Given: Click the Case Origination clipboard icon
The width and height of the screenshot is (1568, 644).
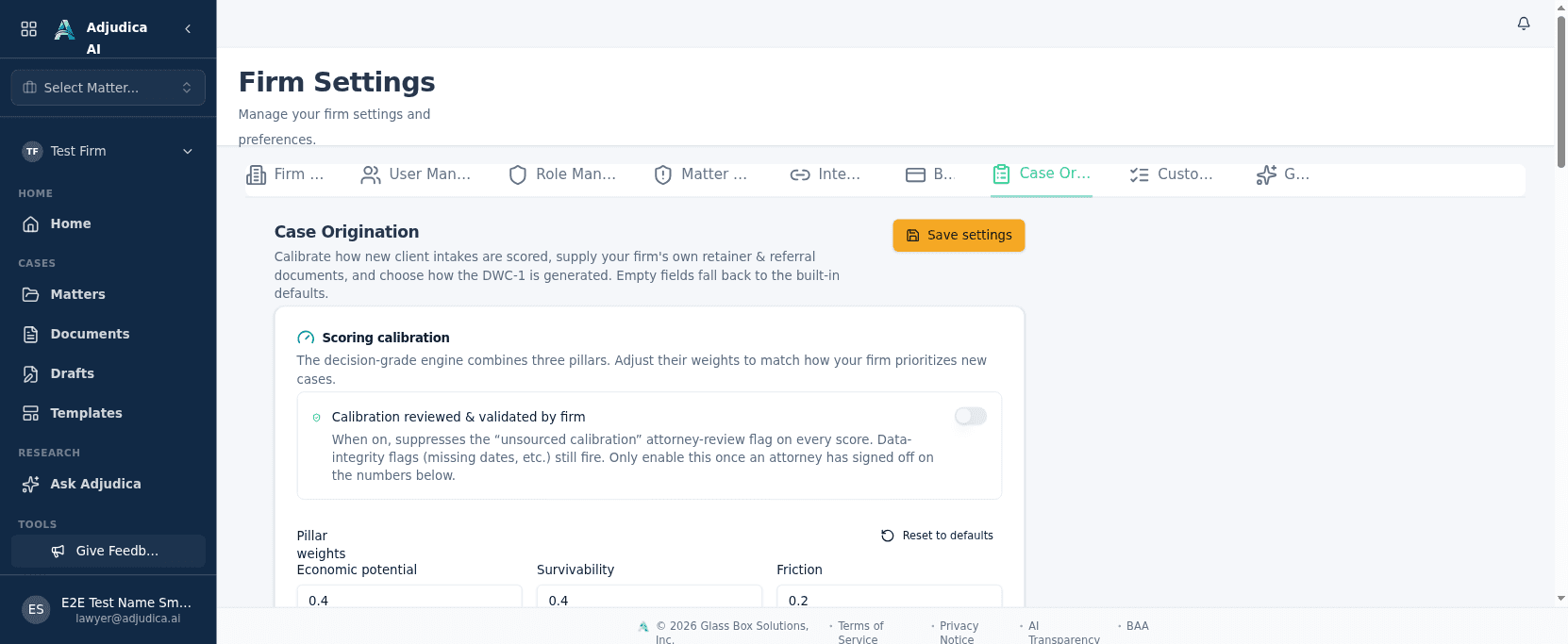Looking at the screenshot, I should 1001,173.
